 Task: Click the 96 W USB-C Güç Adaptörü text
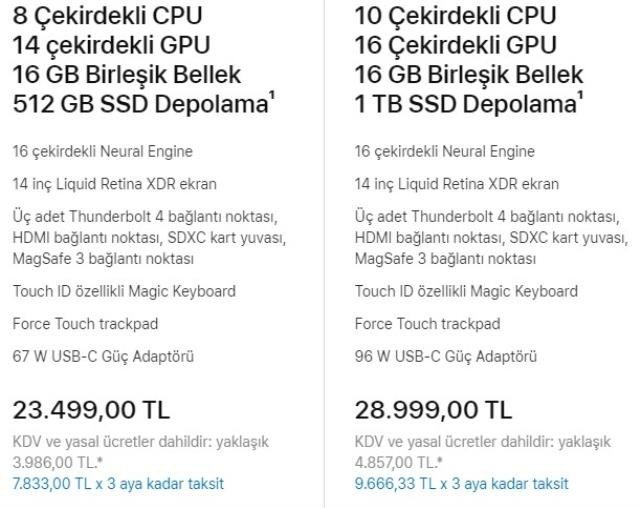pos(446,357)
